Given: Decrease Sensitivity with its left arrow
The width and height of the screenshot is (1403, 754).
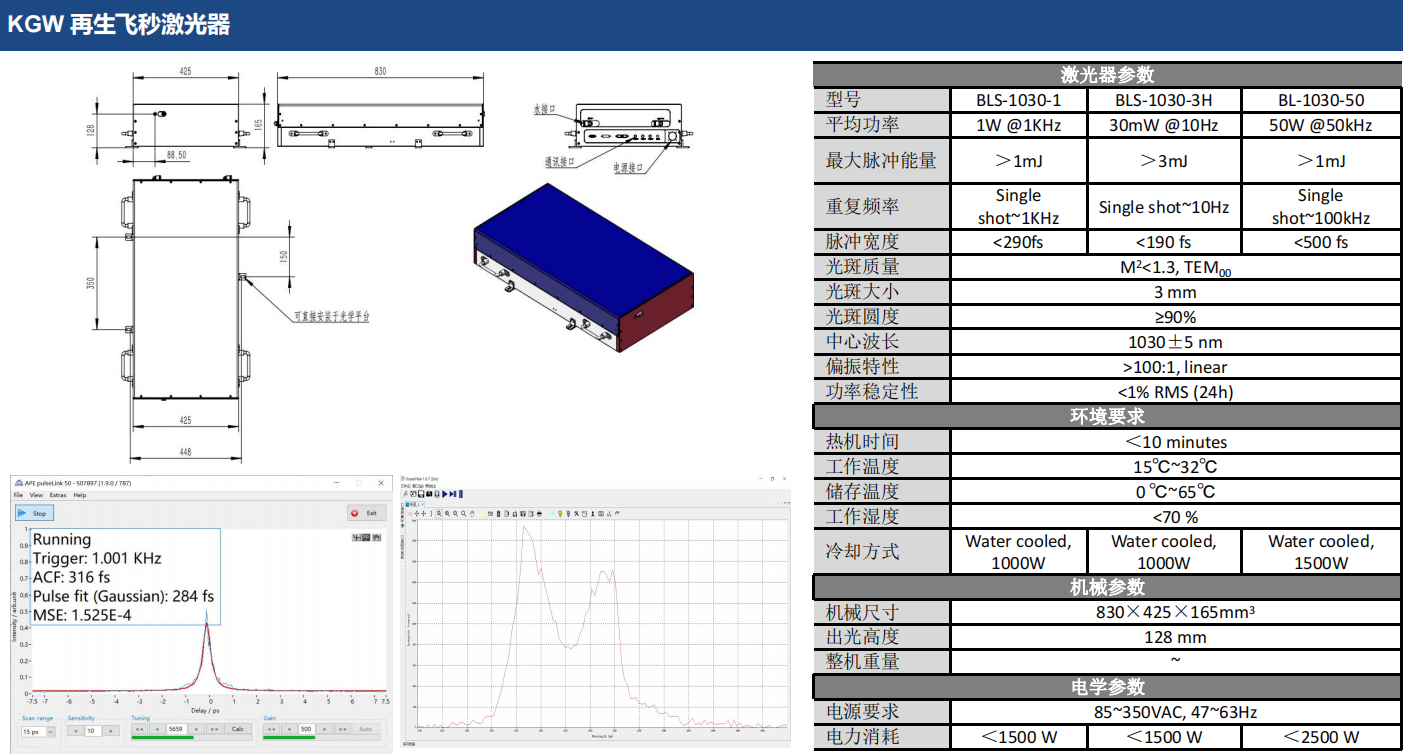Looking at the screenshot, I should [75, 731].
